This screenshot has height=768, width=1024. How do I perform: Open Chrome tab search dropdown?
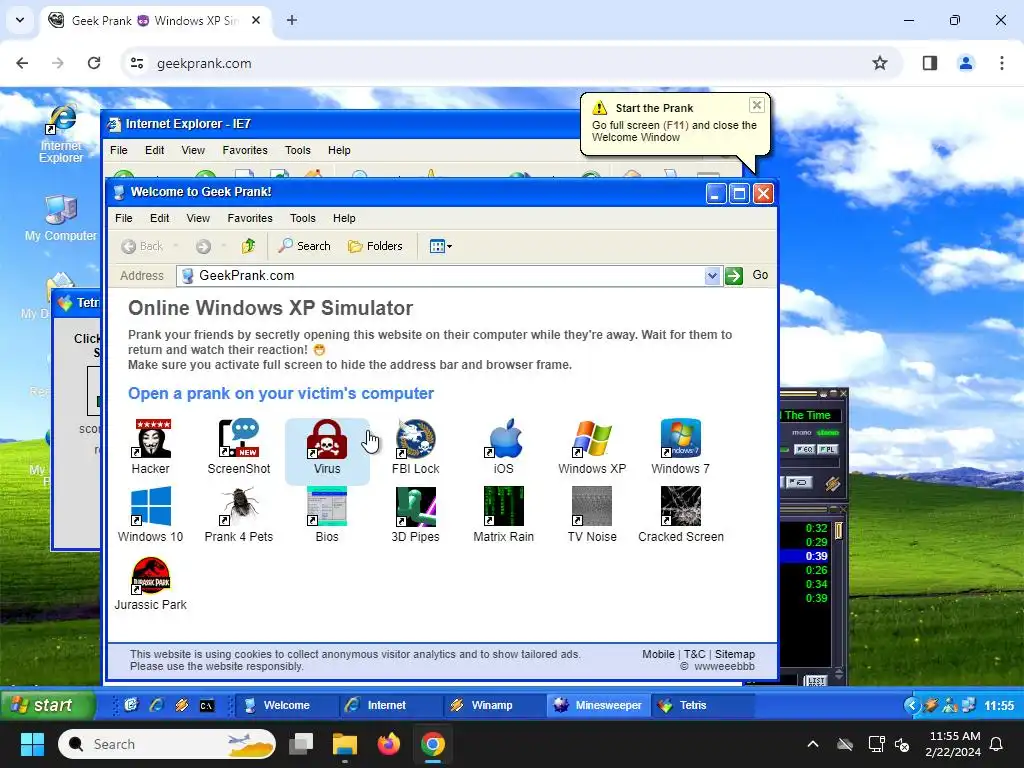coord(20,20)
